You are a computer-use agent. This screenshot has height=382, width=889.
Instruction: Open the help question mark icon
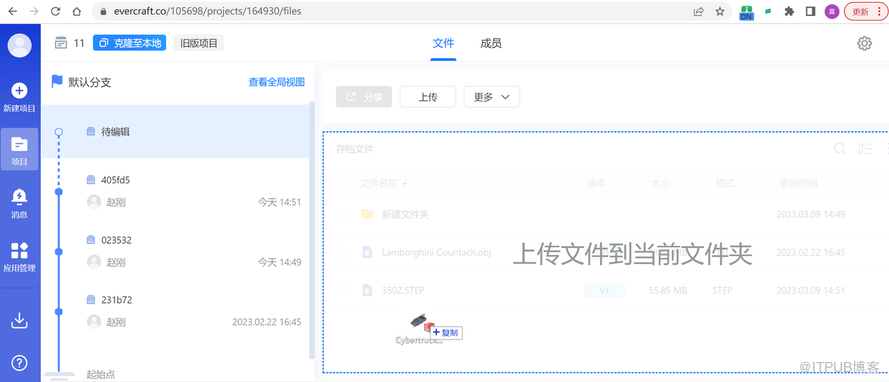tap(19, 363)
